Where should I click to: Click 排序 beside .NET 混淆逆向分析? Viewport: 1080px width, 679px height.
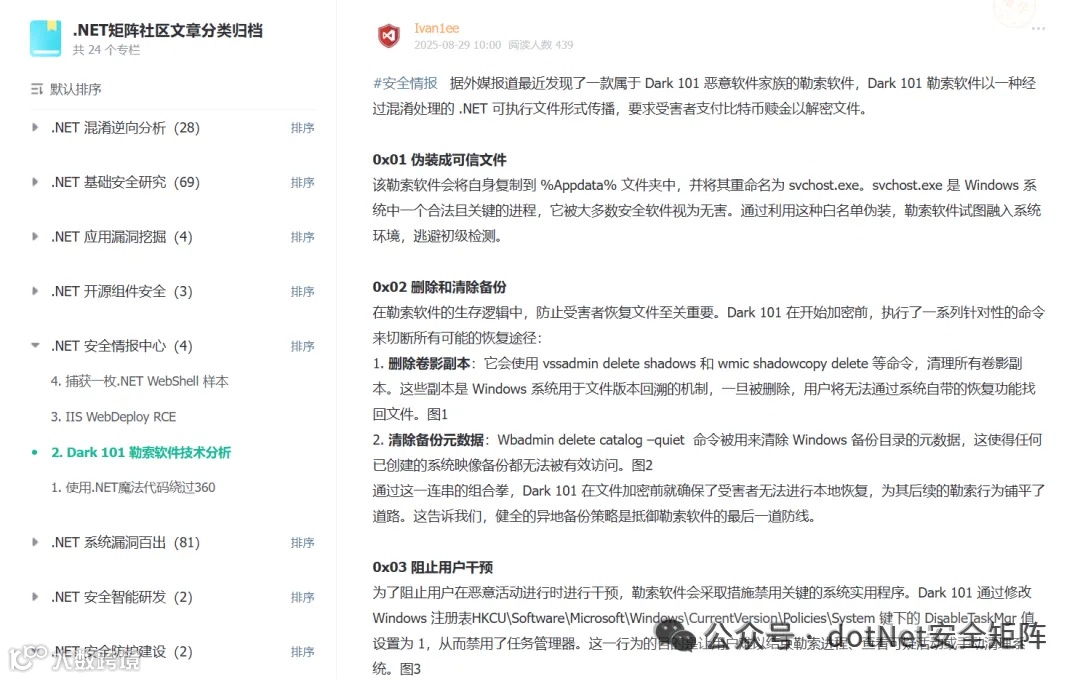(x=302, y=127)
